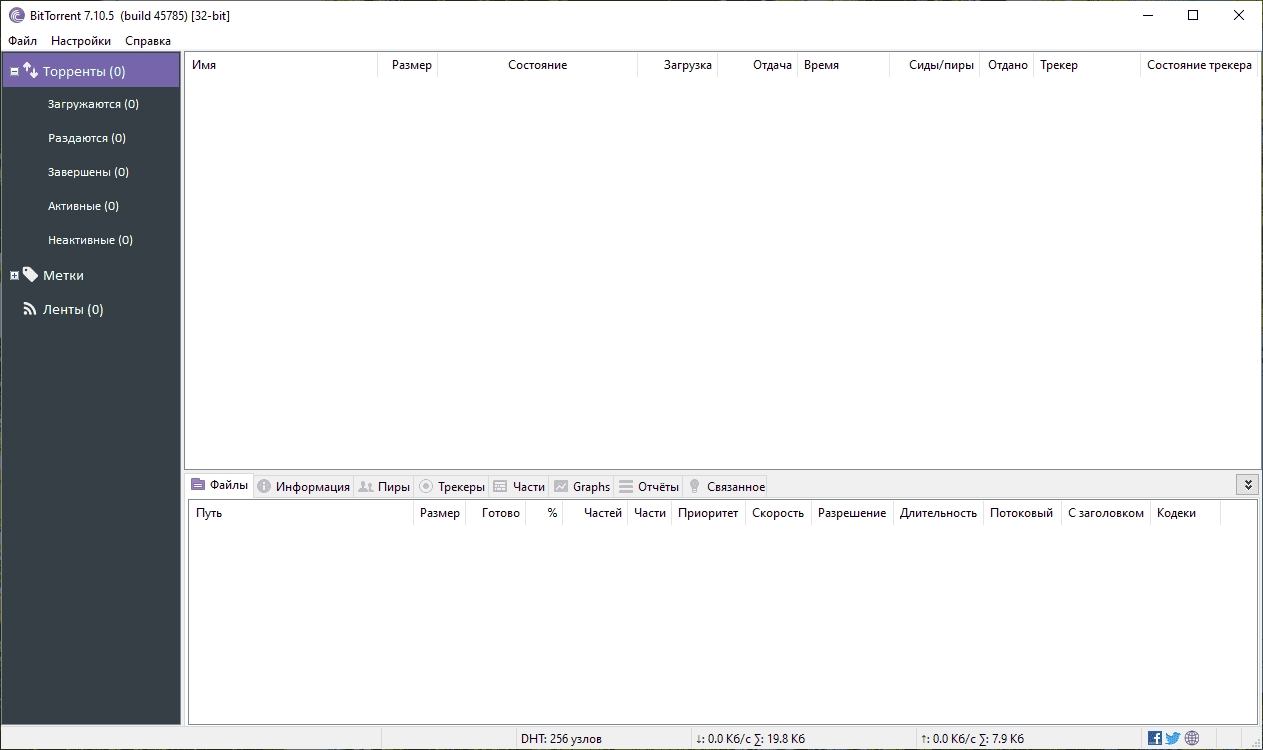
Task: Sort by Время column header
Action: (843, 65)
